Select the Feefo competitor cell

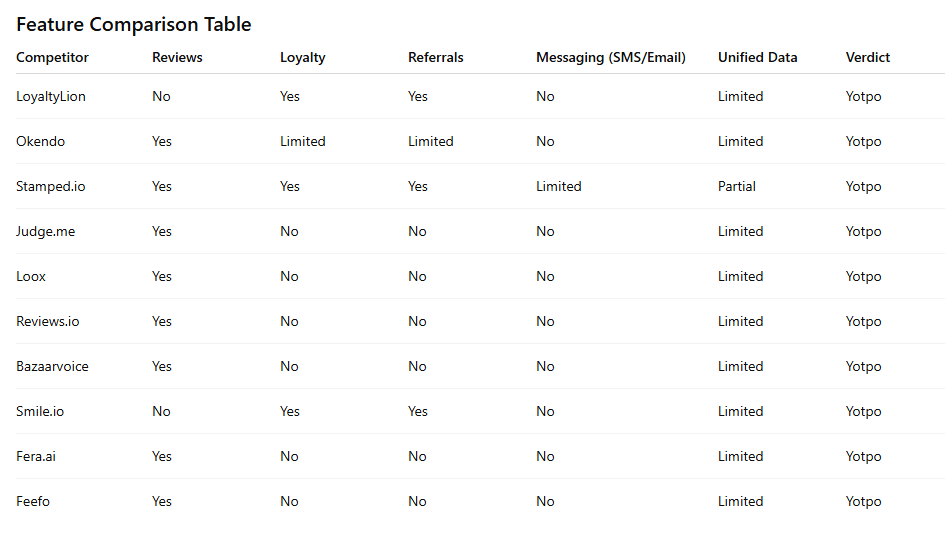tap(33, 502)
